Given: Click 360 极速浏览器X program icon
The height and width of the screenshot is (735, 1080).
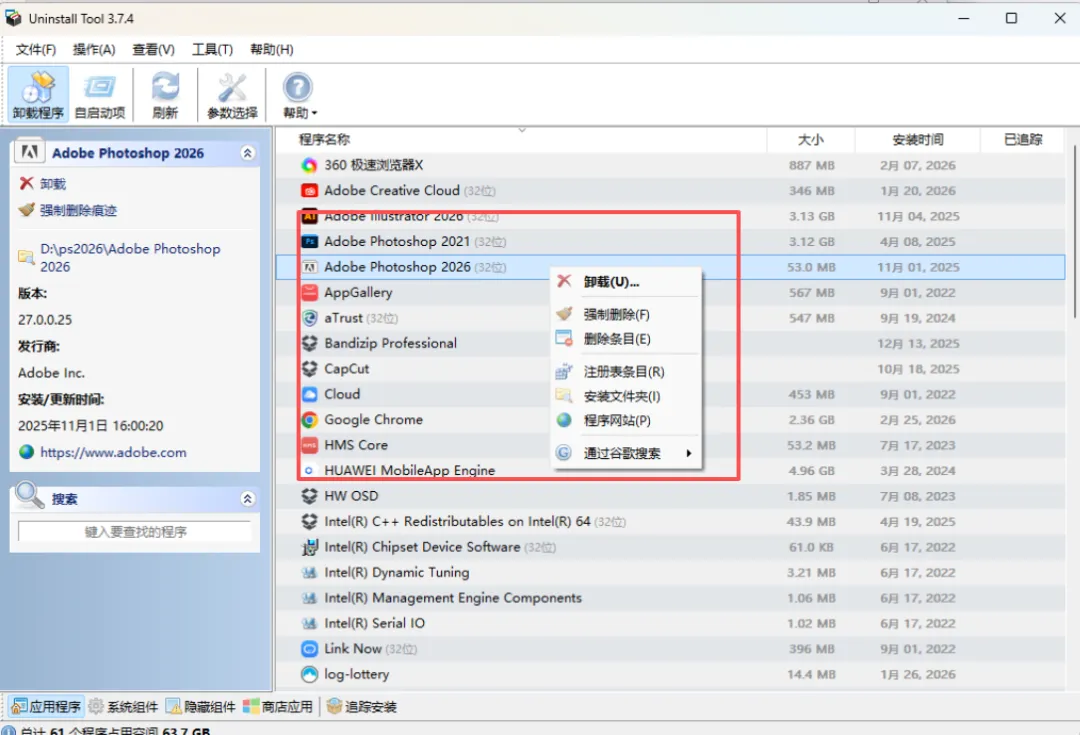Looking at the screenshot, I should [309, 165].
